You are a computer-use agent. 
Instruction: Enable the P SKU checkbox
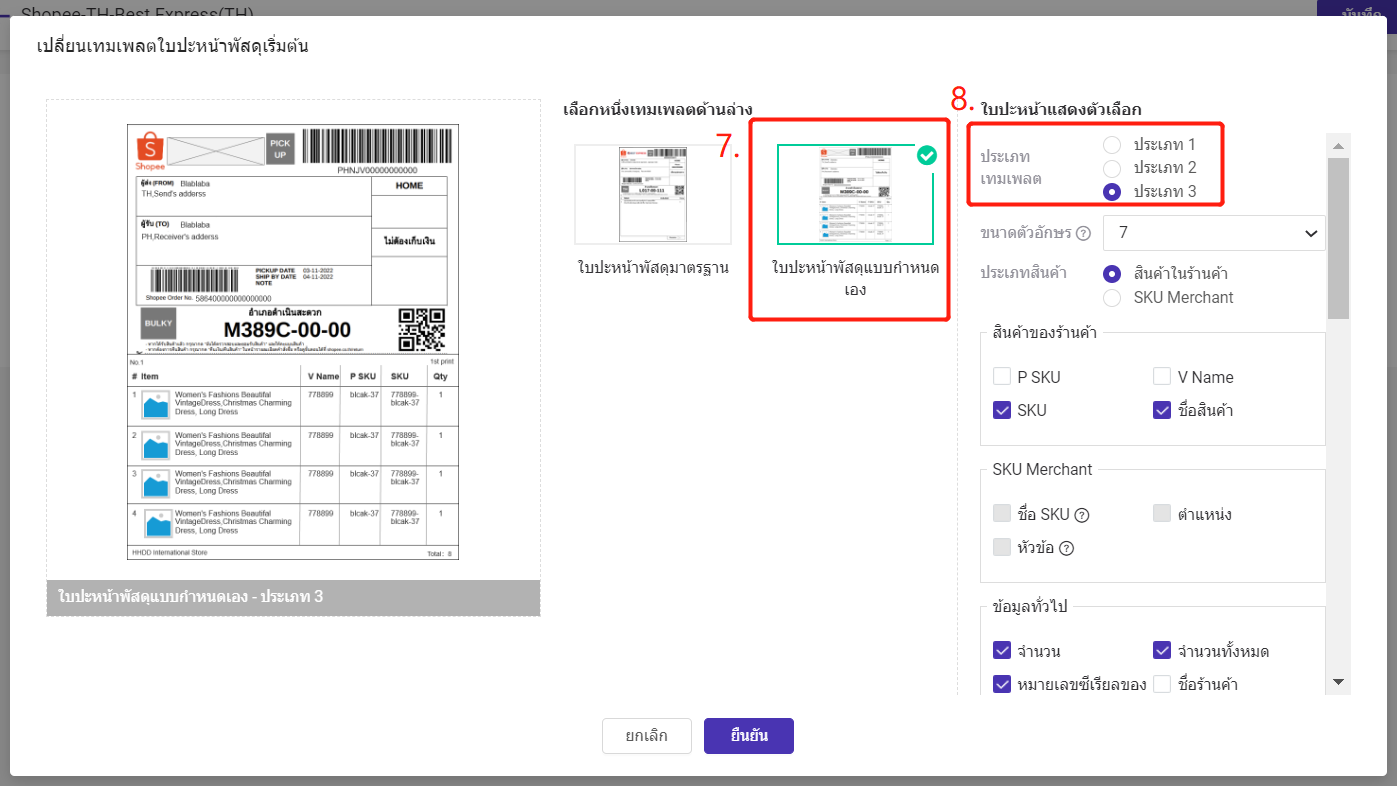tap(1002, 377)
